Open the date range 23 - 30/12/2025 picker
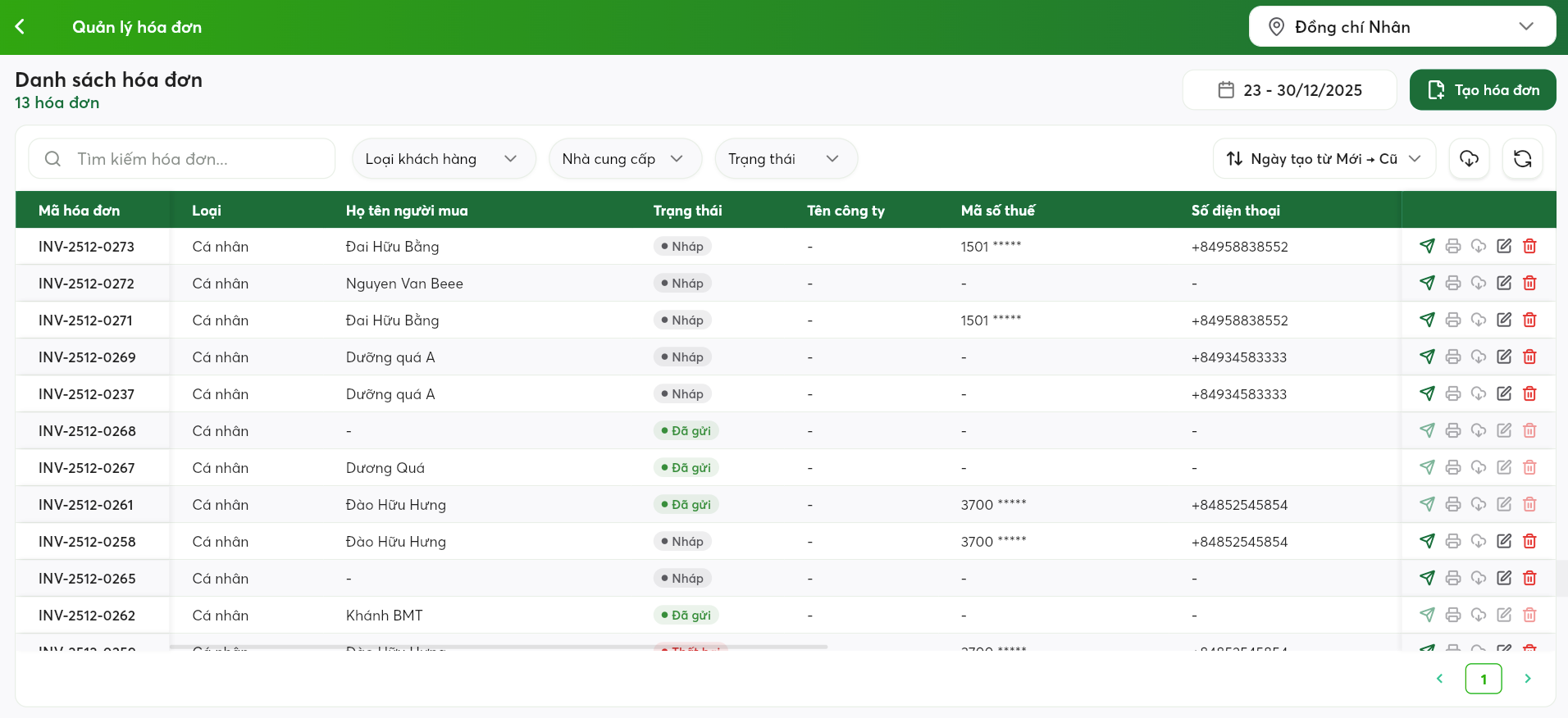 pos(1289,90)
